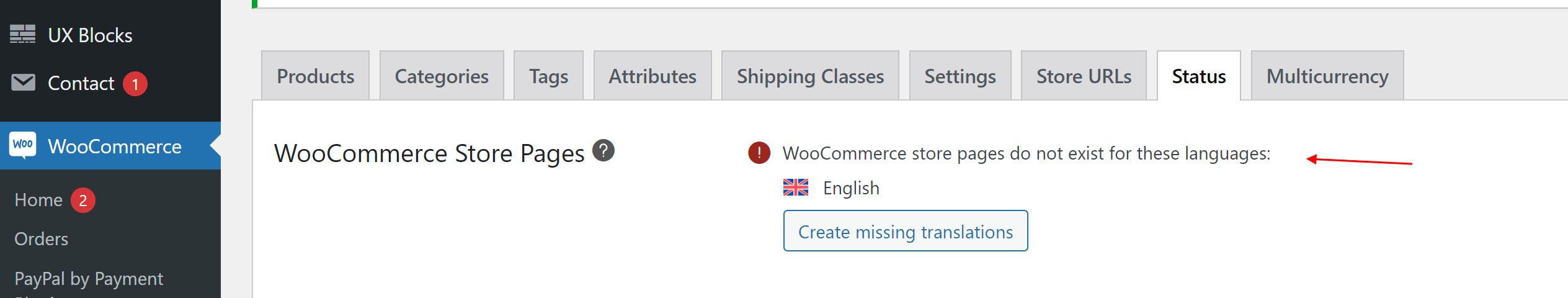Viewport: 1568px width, 298px height.
Task: Click the help question mark icon
Action: pyautogui.click(x=603, y=150)
